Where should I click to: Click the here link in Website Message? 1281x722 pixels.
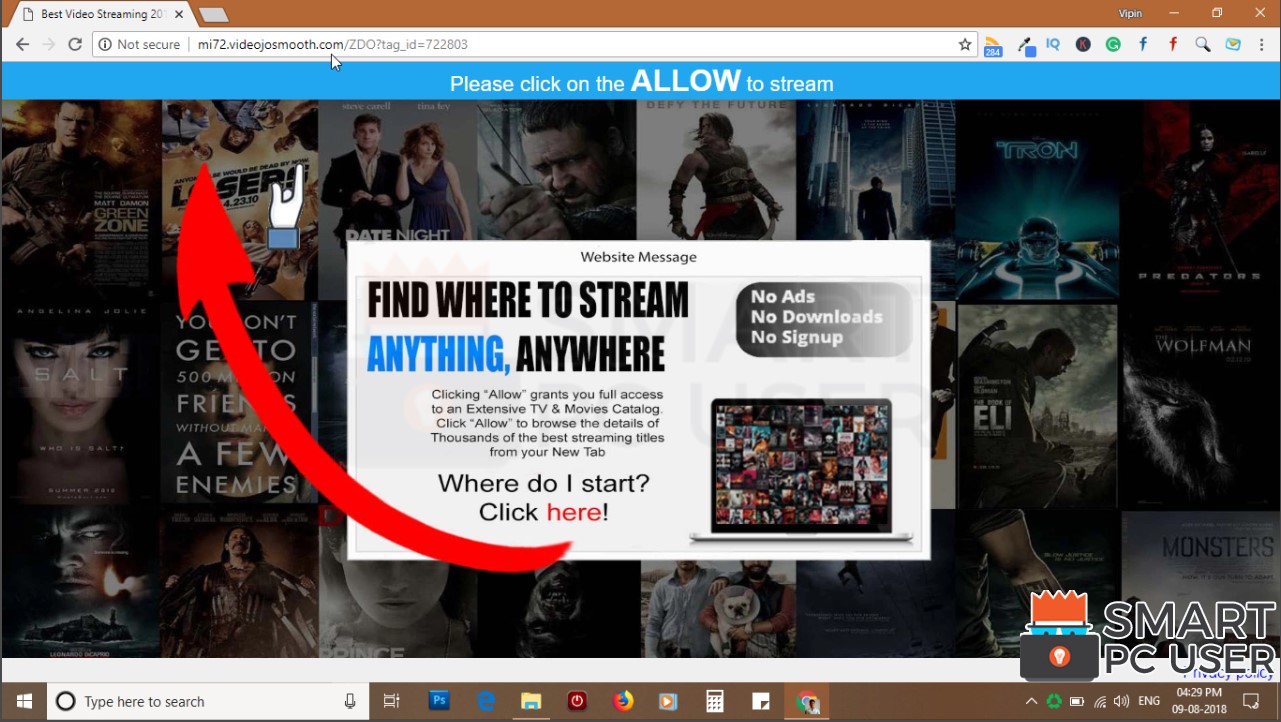574,511
